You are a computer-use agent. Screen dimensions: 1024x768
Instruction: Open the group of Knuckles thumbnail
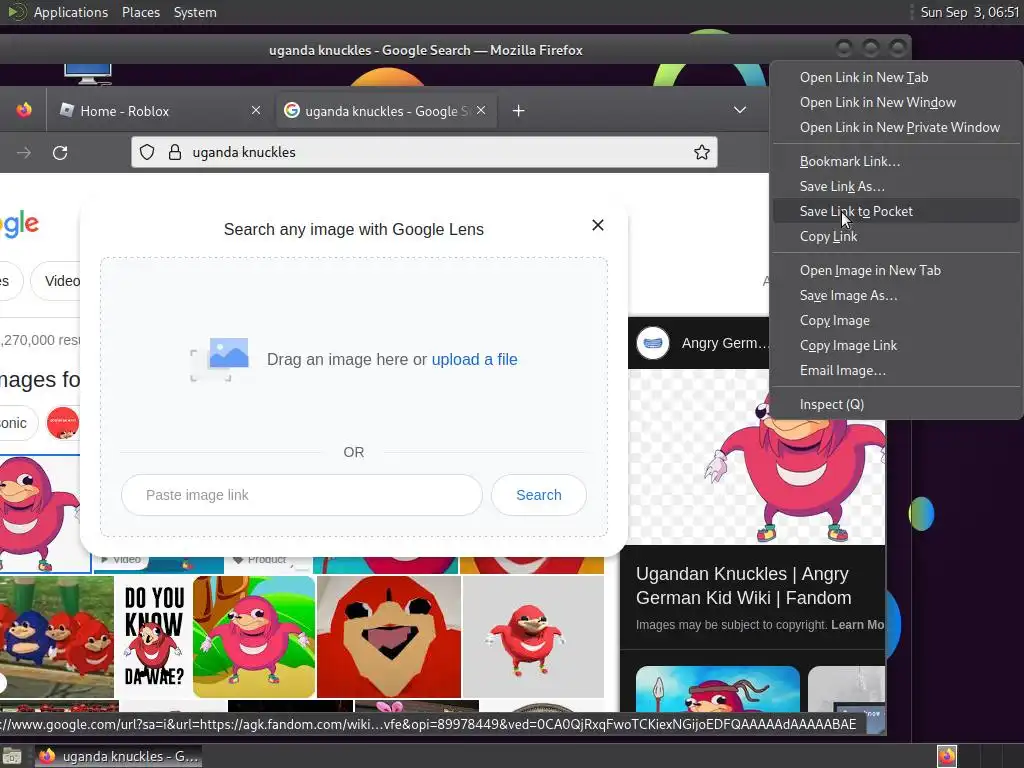(x=57, y=637)
